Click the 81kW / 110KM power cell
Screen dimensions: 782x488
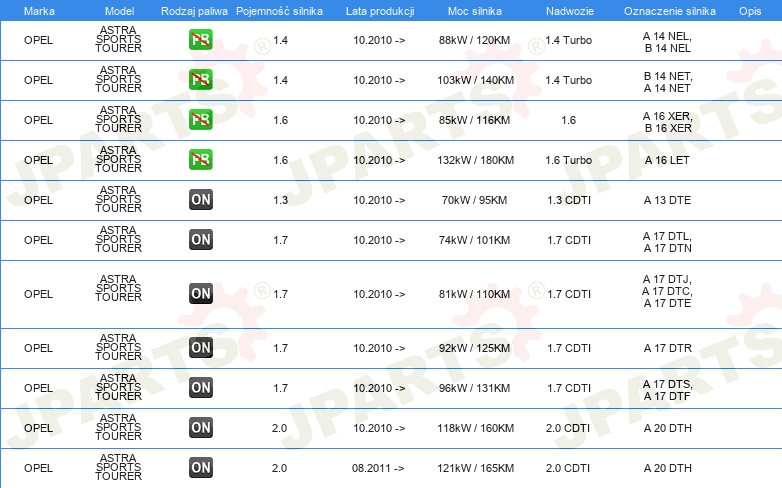474,294
